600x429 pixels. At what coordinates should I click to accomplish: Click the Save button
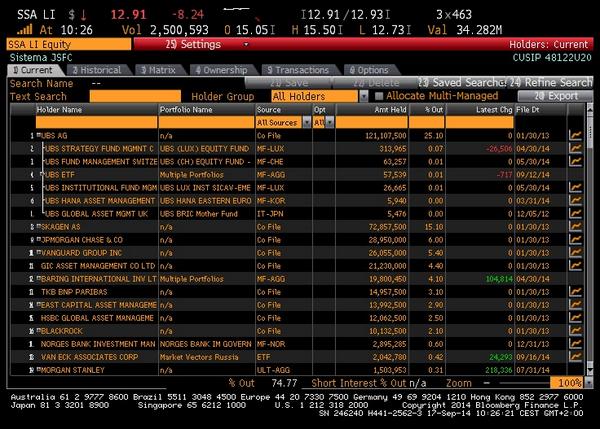289,83
